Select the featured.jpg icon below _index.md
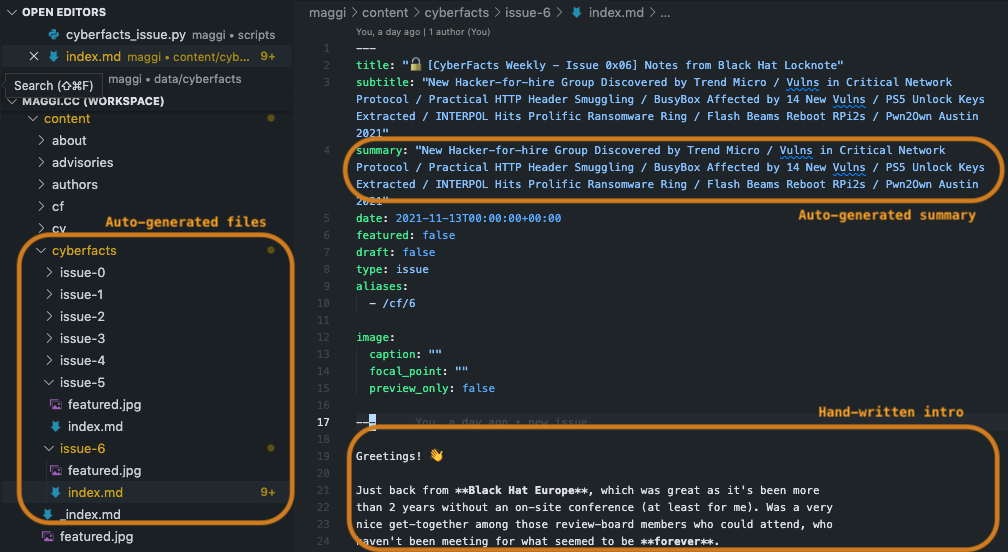The image size is (1008, 552). (47, 537)
